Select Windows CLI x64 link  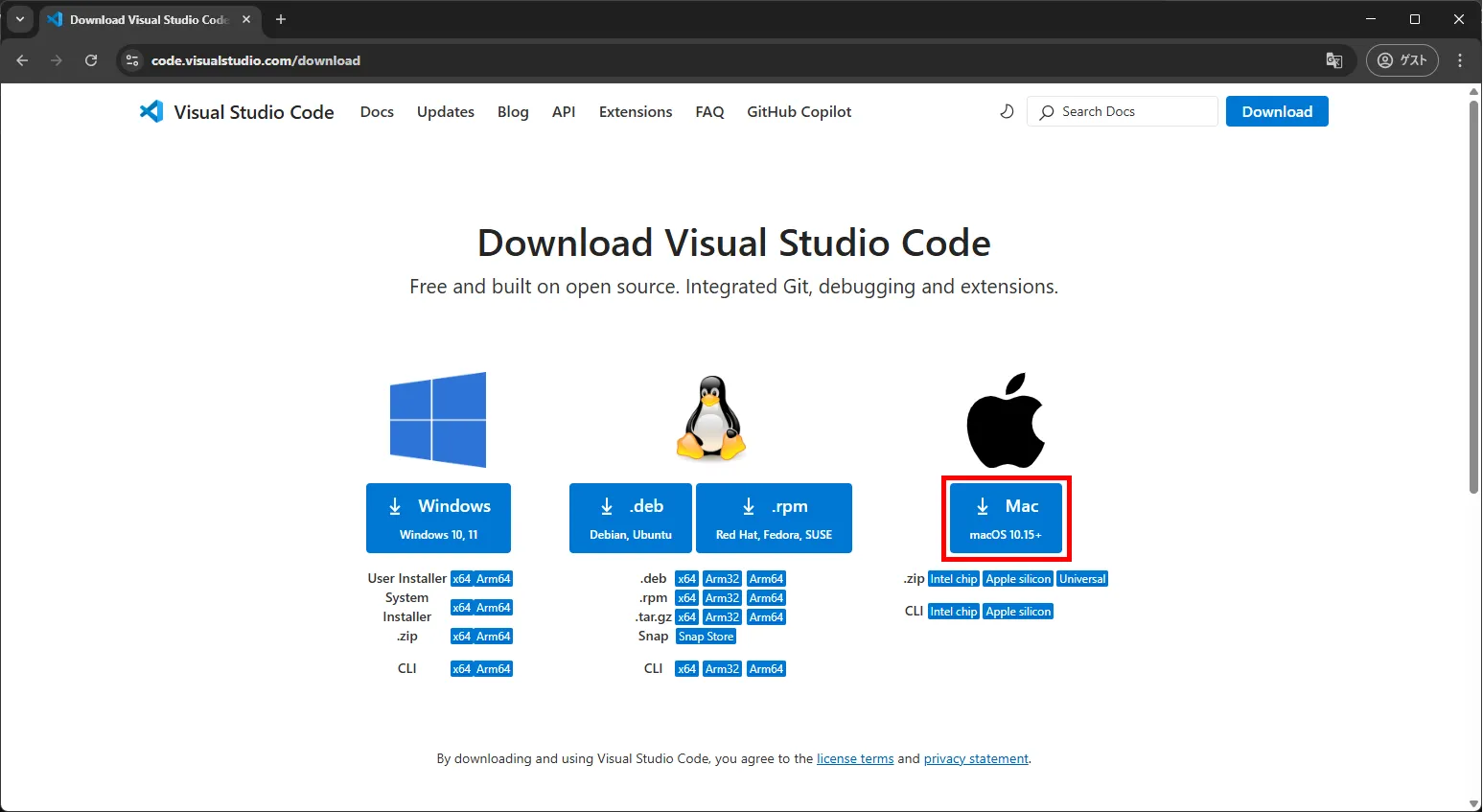click(462, 669)
